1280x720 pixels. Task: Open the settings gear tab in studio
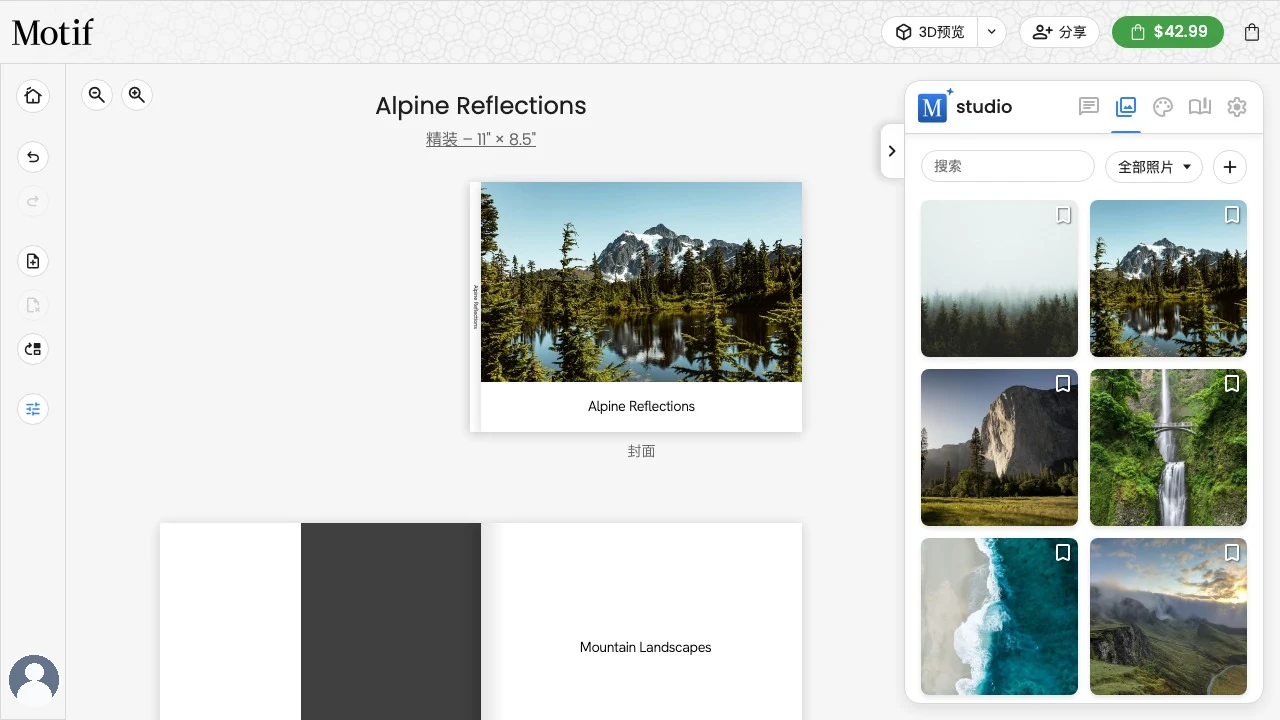pyautogui.click(x=1237, y=107)
